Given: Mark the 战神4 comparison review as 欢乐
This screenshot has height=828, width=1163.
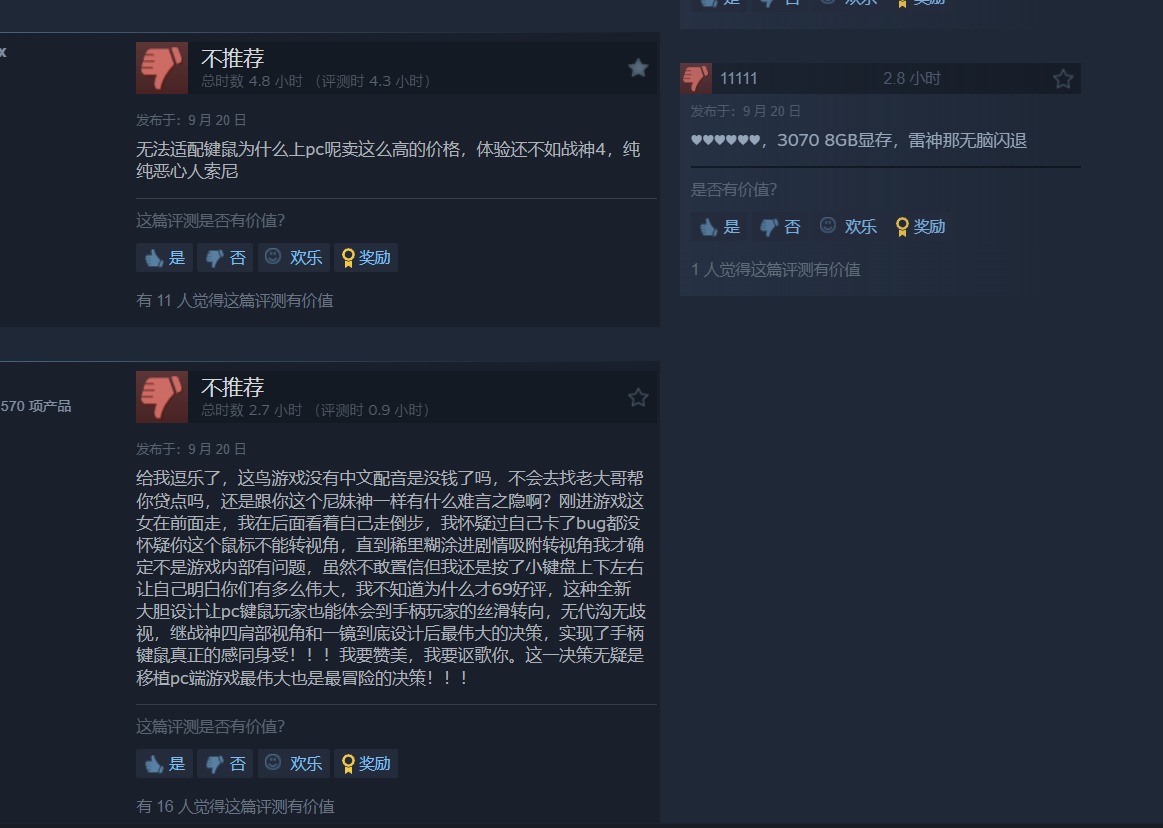Looking at the screenshot, I should point(294,257).
